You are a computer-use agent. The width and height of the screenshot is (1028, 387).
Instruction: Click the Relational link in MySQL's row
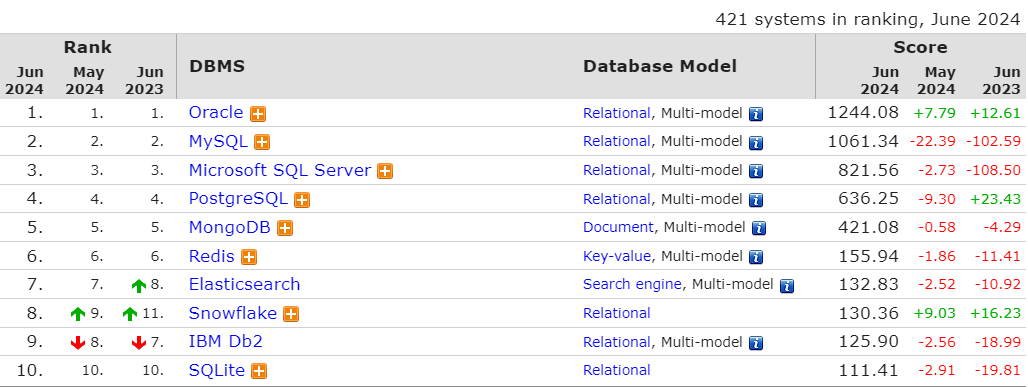coord(617,141)
